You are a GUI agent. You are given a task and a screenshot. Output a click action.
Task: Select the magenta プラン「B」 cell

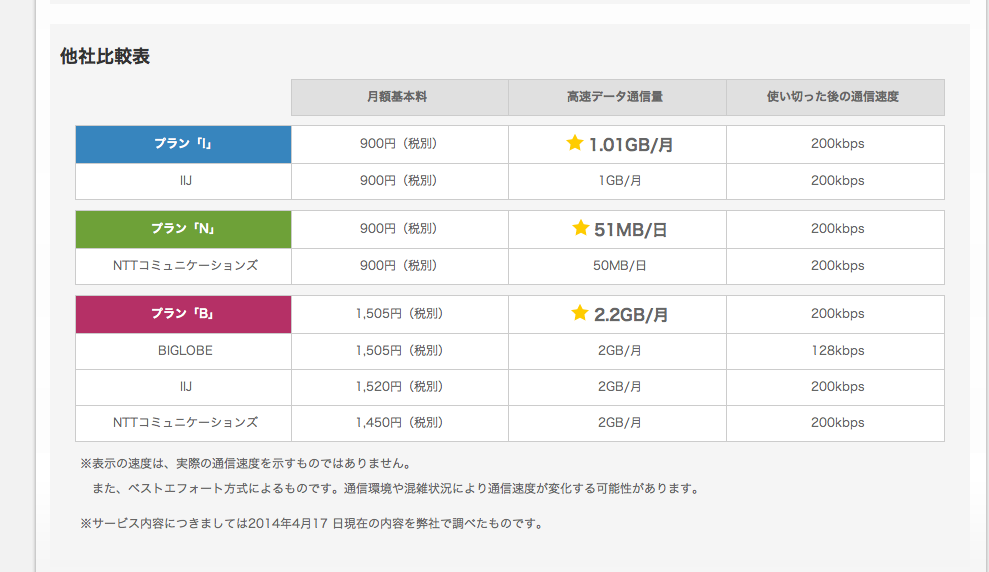pos(183,314)
